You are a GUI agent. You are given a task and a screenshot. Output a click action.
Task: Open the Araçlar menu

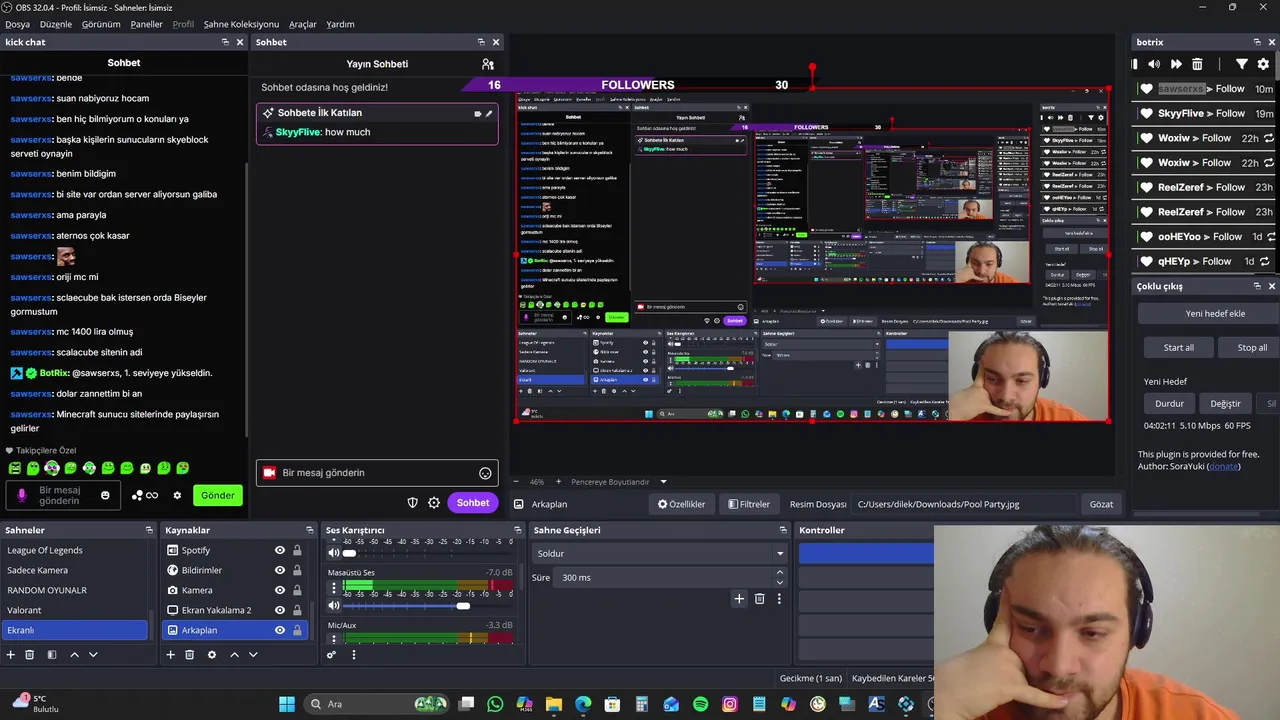click(303, 24)
